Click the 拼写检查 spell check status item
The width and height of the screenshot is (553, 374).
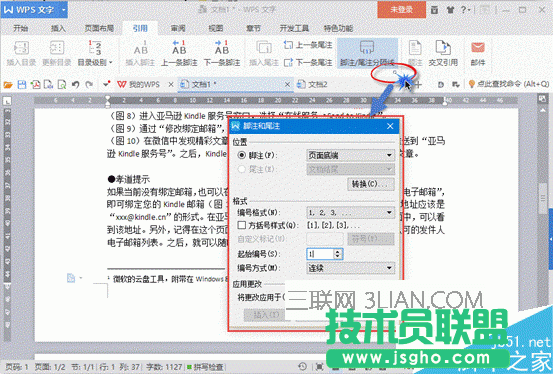205,367
